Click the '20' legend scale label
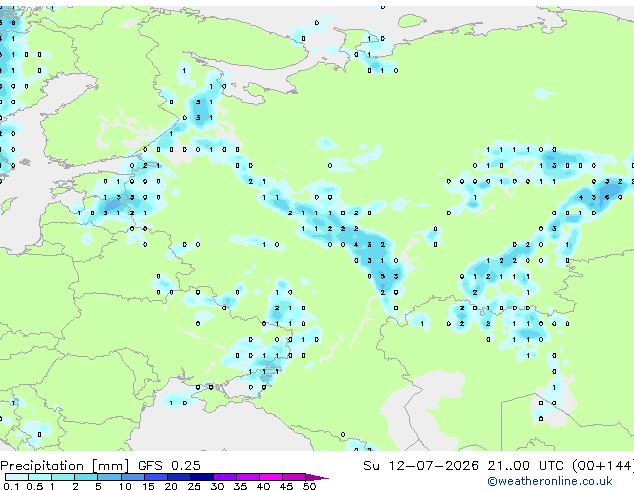The height and width of the screenshot is (490, 634). pyautogui.click(x=171, y=486)
